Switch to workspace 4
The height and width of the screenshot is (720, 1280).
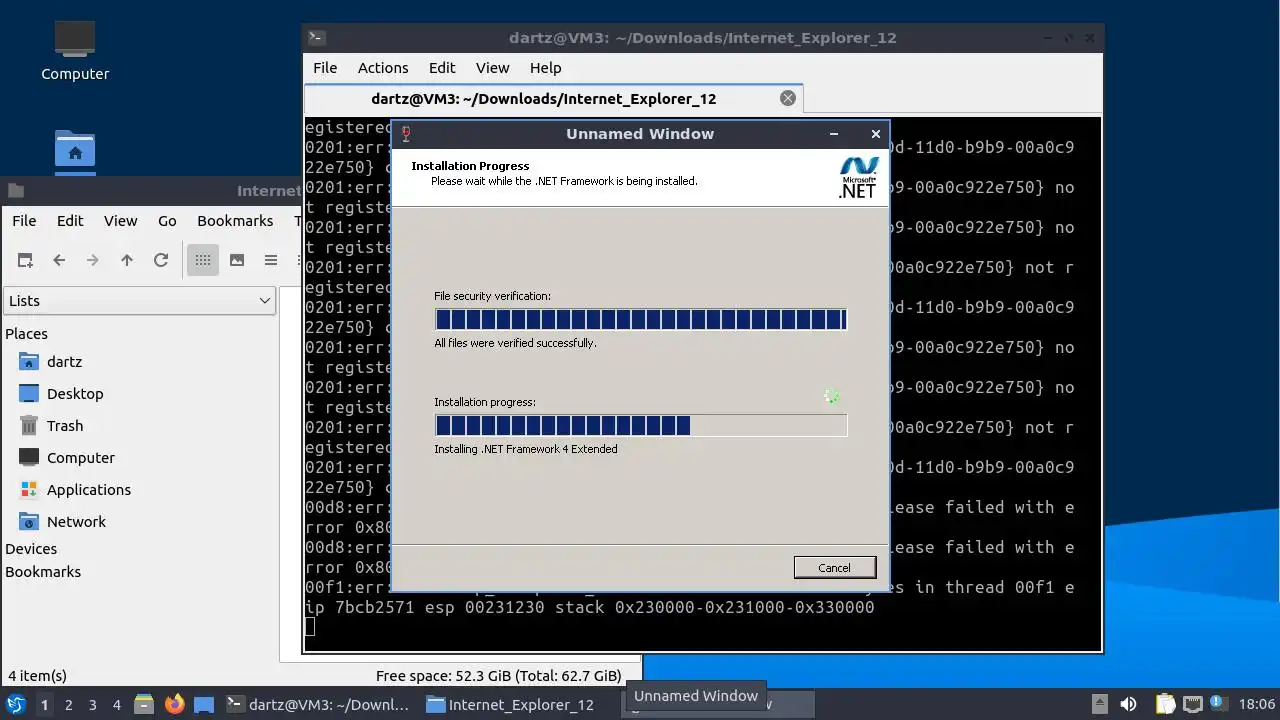[x=116, y=705]
